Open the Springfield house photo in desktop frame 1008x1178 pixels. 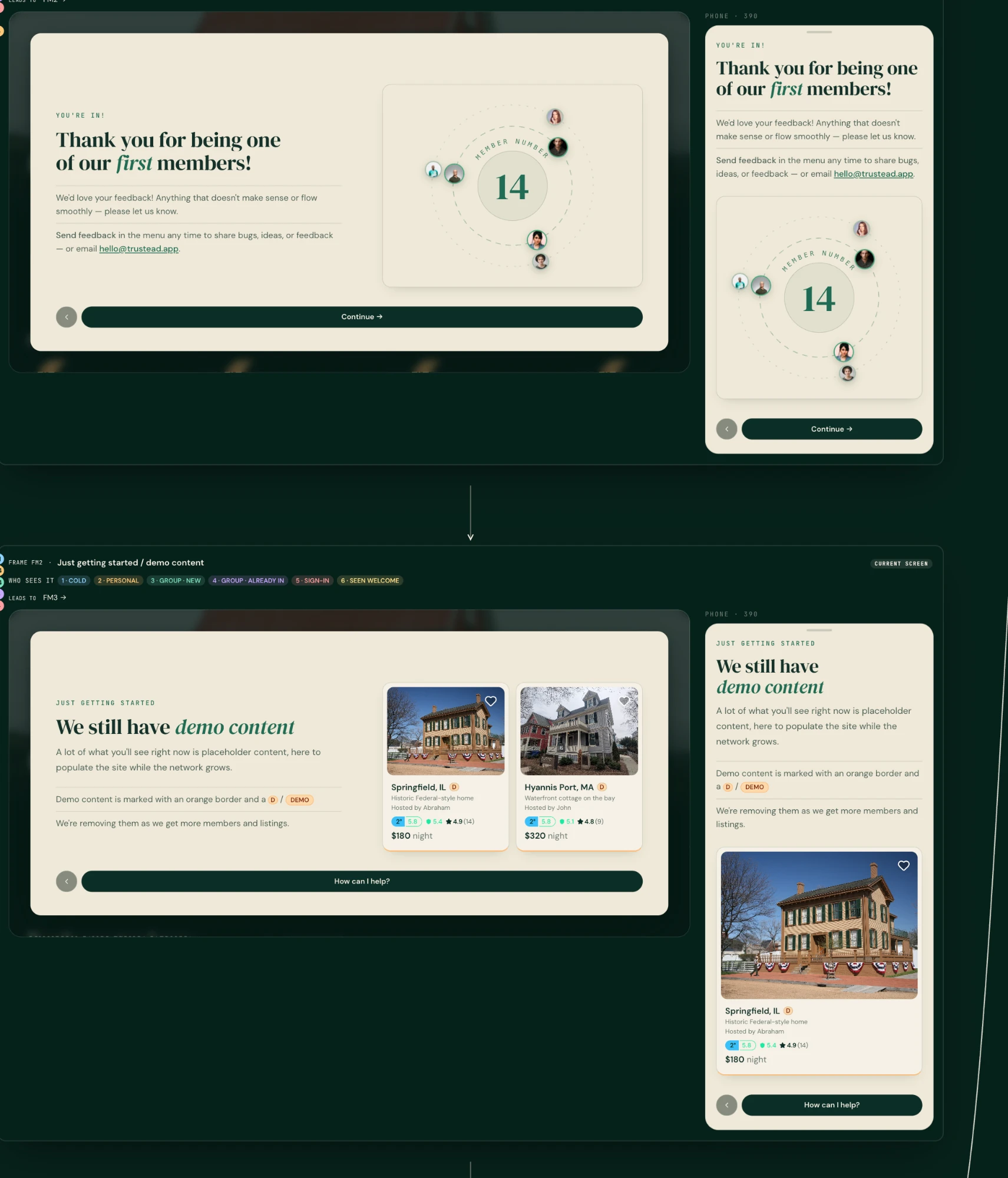(445, 731)
